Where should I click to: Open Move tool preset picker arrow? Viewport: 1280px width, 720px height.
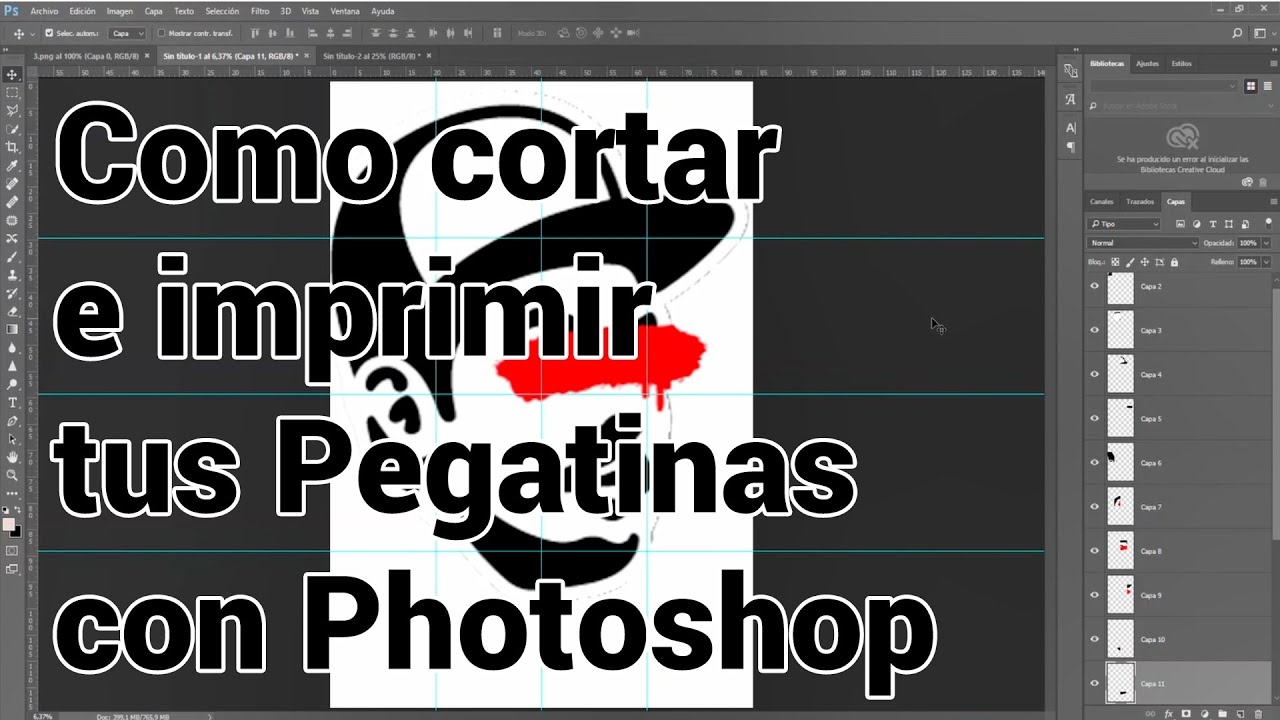(x=33, y=33)
